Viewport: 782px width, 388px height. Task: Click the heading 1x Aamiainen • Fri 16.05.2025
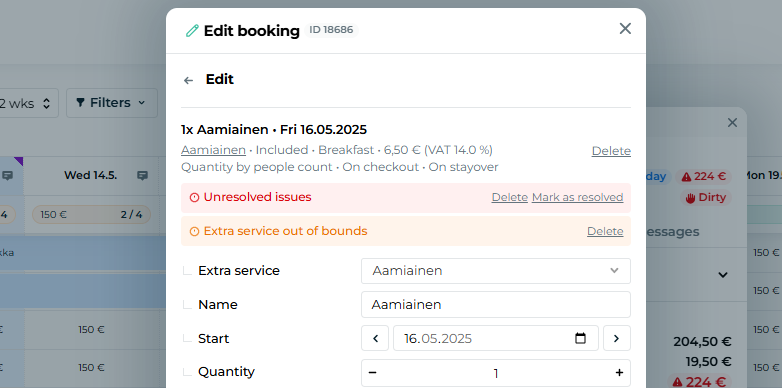click(274, 130)
